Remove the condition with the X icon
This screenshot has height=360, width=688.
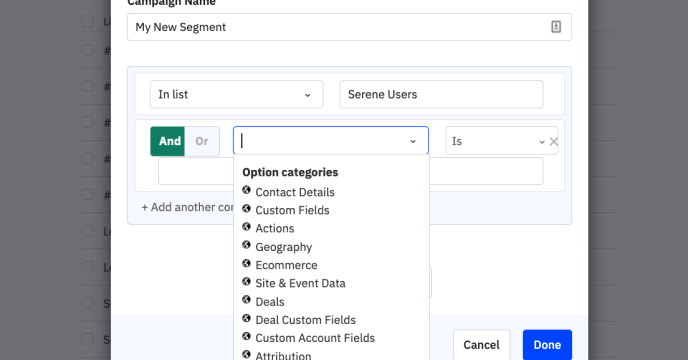click(554, 141)
